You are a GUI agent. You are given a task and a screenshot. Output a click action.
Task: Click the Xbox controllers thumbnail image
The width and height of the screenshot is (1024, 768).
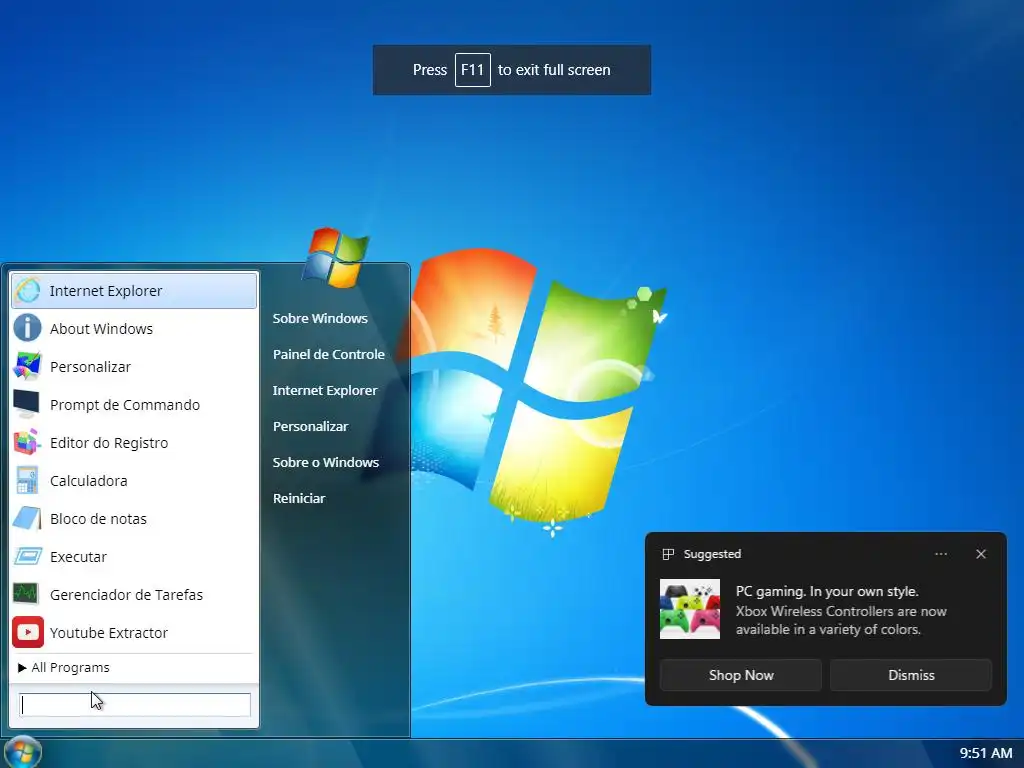click(690, 609)
